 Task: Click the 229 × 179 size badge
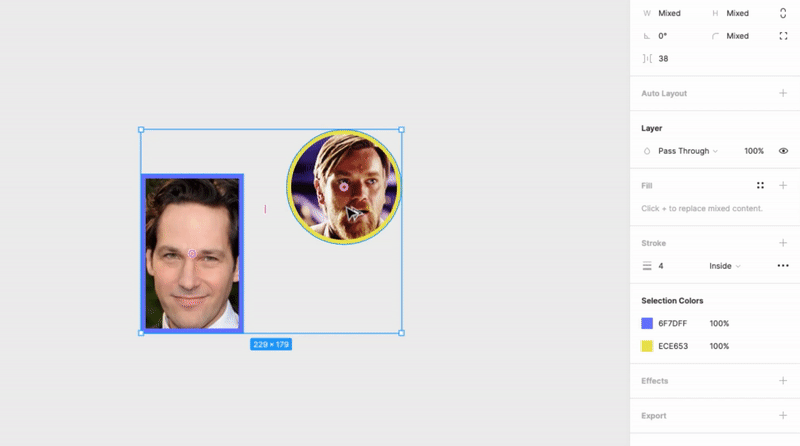271,344
